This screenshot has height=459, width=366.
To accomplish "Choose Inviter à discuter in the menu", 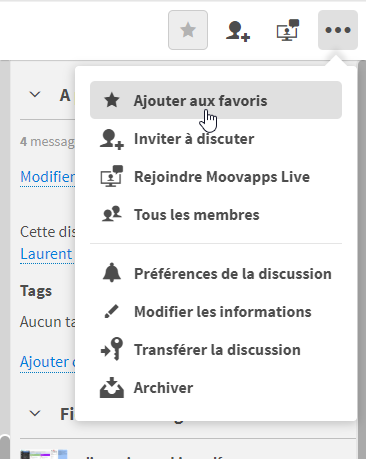I will coord(216,139).
